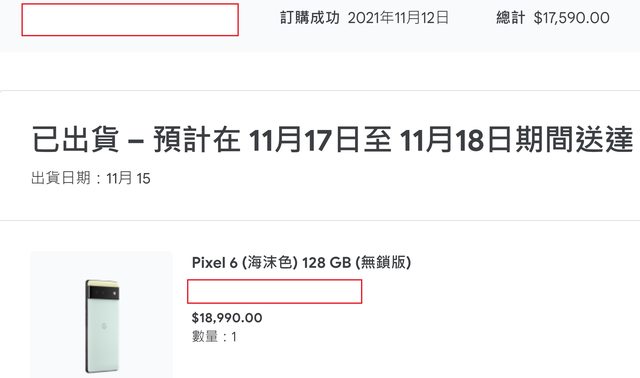
Task: Click the product price $18,990.00
Action: (227, 318)
